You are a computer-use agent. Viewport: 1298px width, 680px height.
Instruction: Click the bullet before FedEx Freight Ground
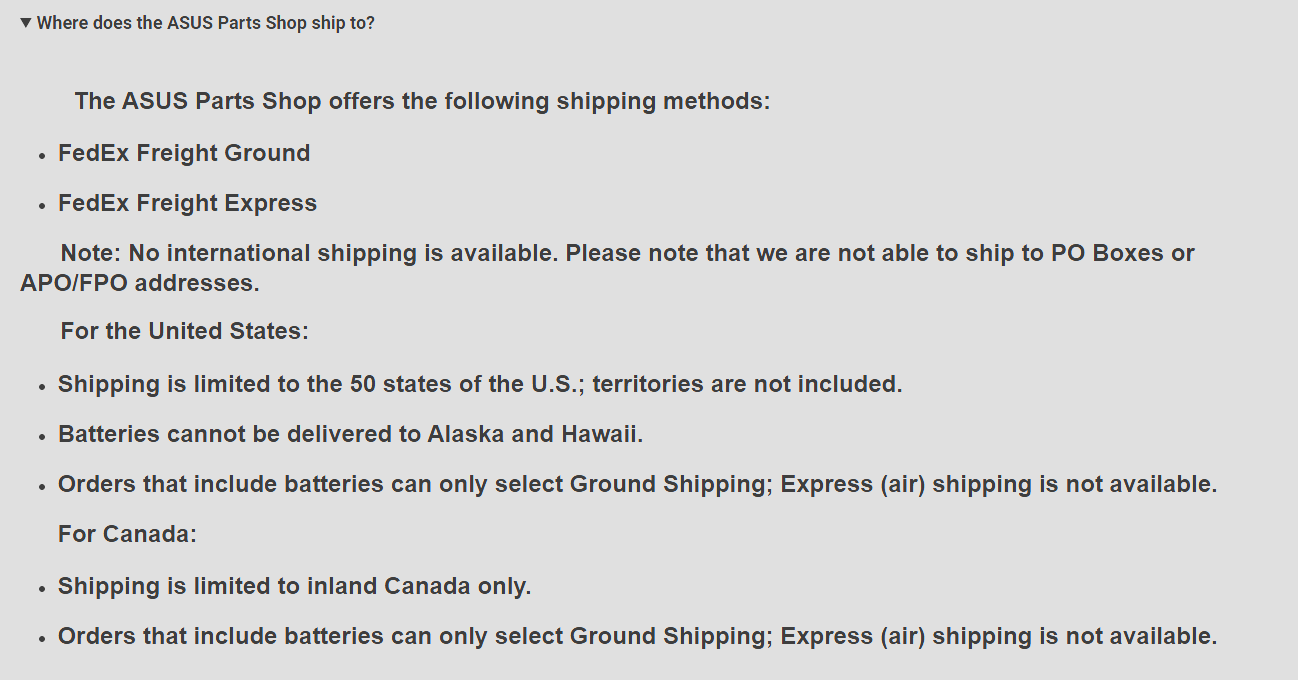[42, 156]
